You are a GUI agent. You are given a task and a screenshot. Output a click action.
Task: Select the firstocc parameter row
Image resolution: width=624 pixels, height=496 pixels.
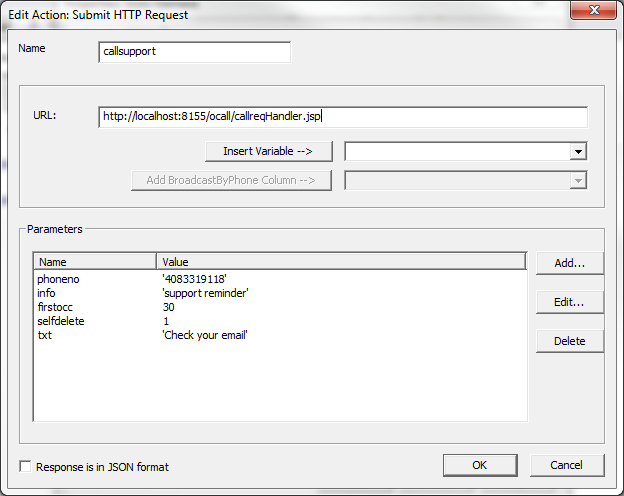pyautogui.click(x=54, y=307)
